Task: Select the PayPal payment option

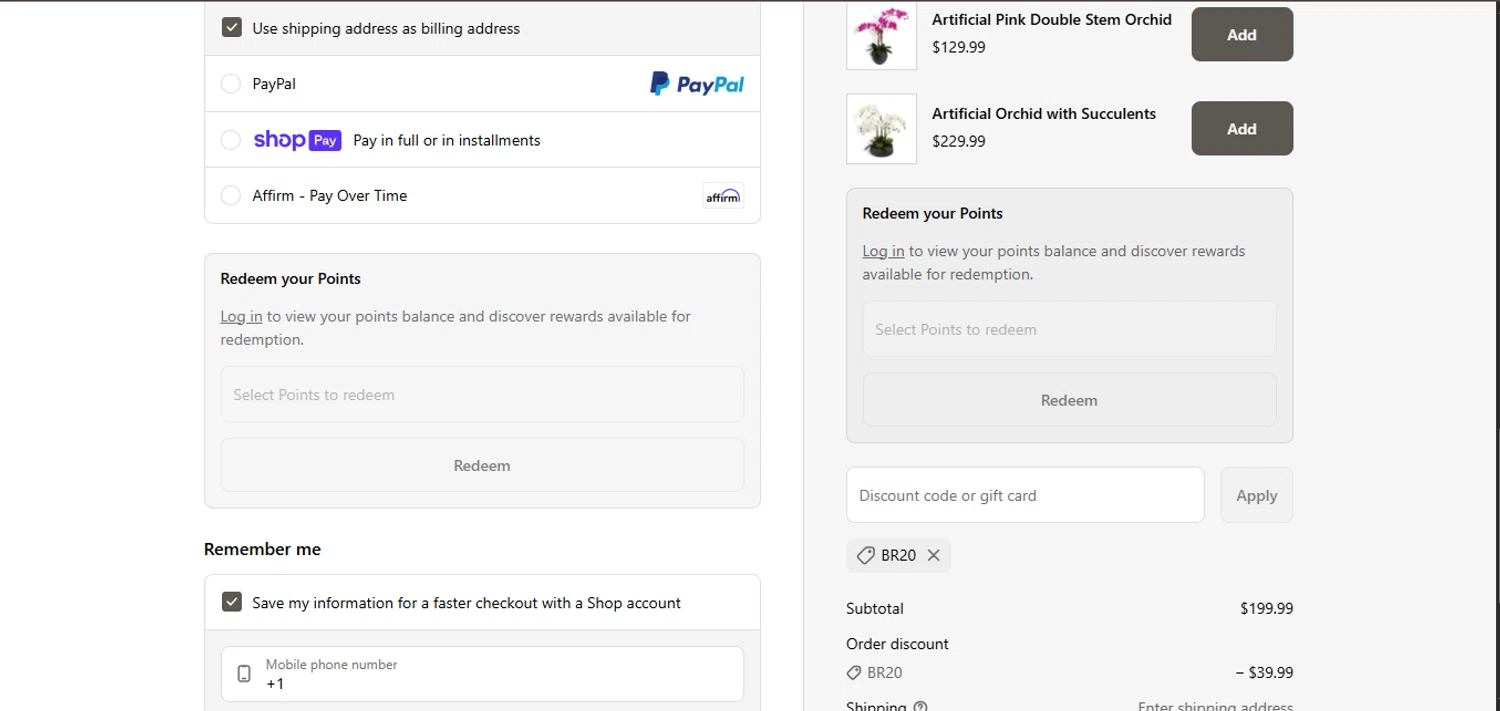Action: pyautogui.click(x=231, y=84)
